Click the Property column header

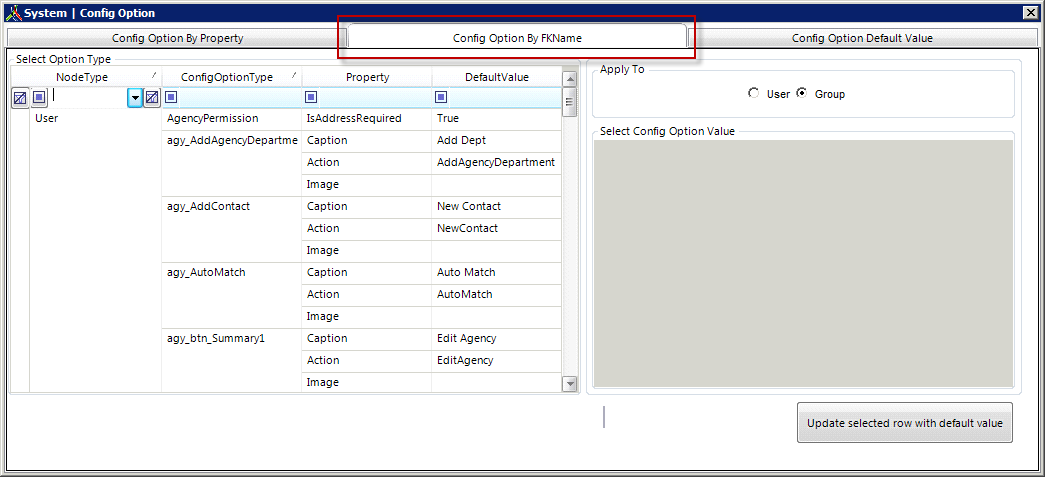pos(367,77)
